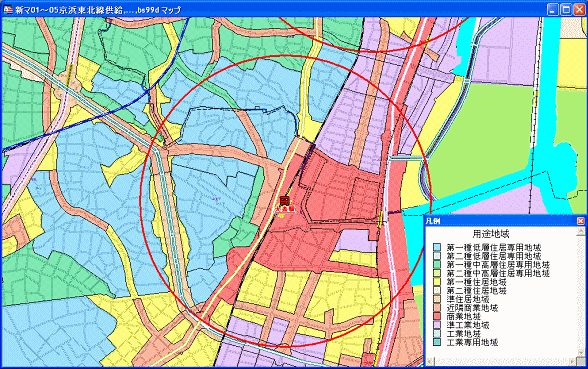Click the legend scrollbar up arrow

click(580, 231)
